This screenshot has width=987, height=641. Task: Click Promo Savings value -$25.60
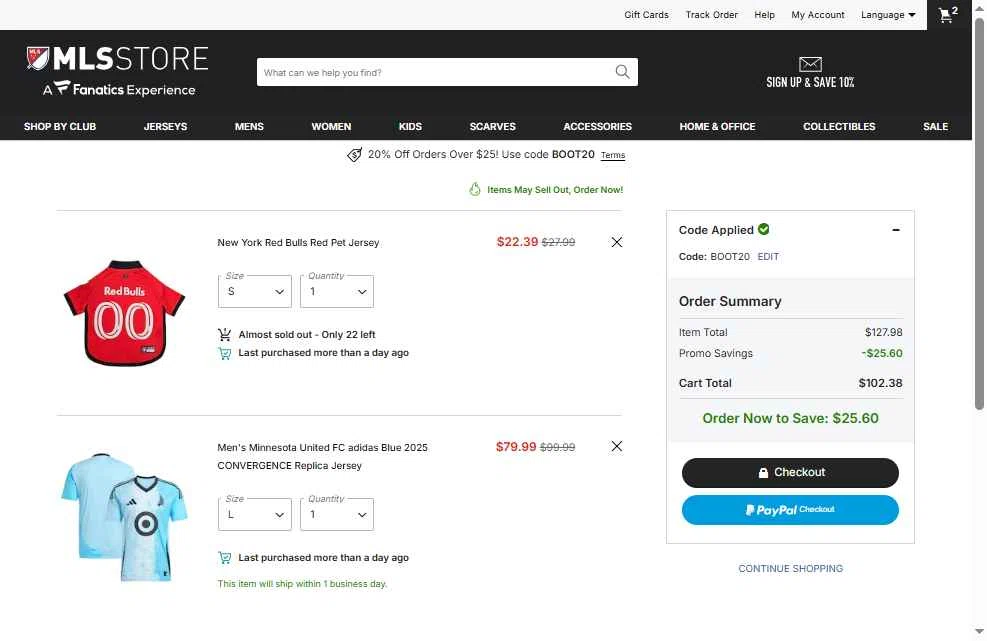pyautogui.click(x=881, y=353)
